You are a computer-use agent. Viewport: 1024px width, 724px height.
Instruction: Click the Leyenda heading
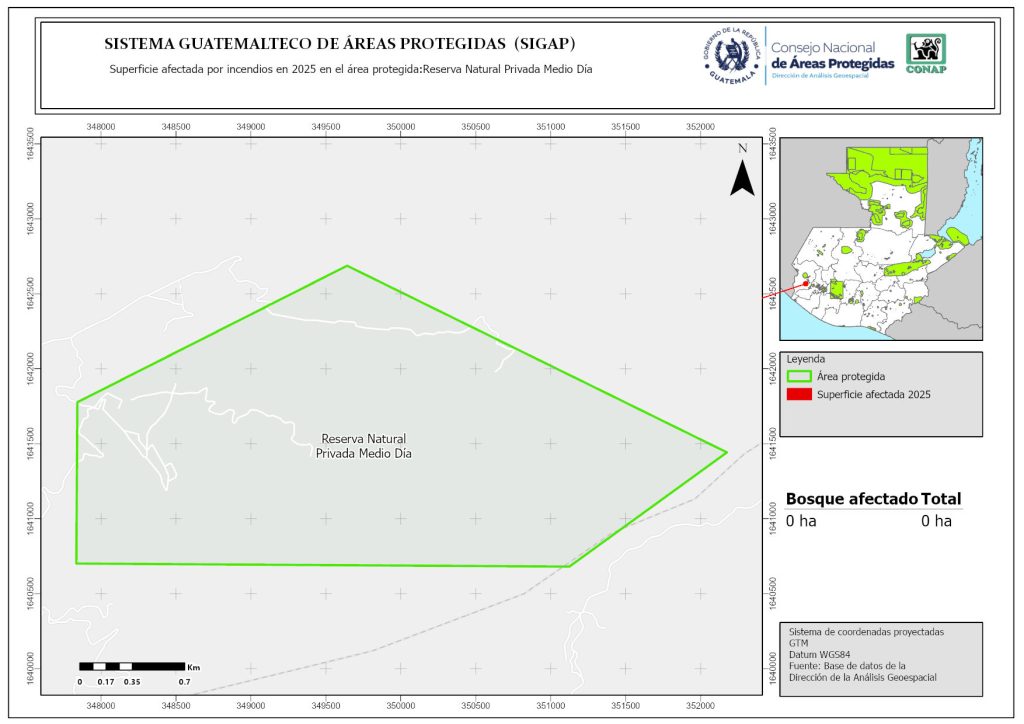[x=807, y=358]
